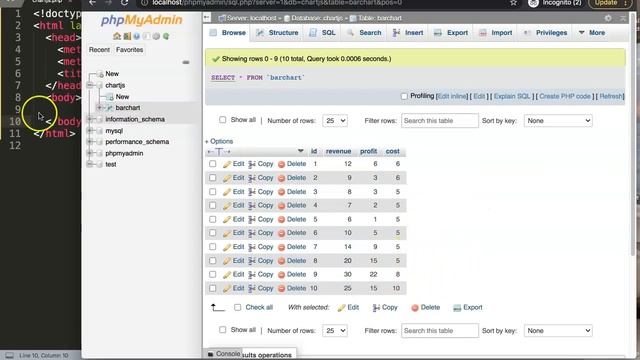Reload the browser page
The height and width of the screenshot is (360, 640).
tap(124, 3)
